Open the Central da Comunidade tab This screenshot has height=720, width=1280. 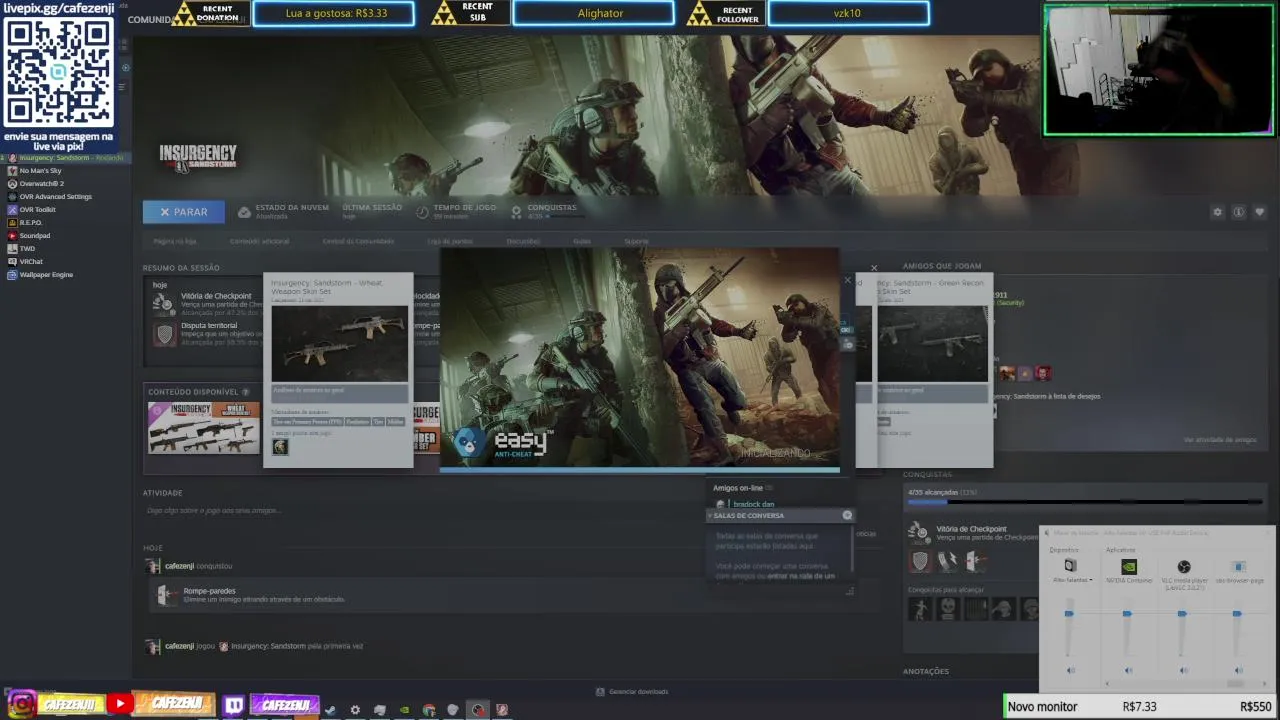358,241
